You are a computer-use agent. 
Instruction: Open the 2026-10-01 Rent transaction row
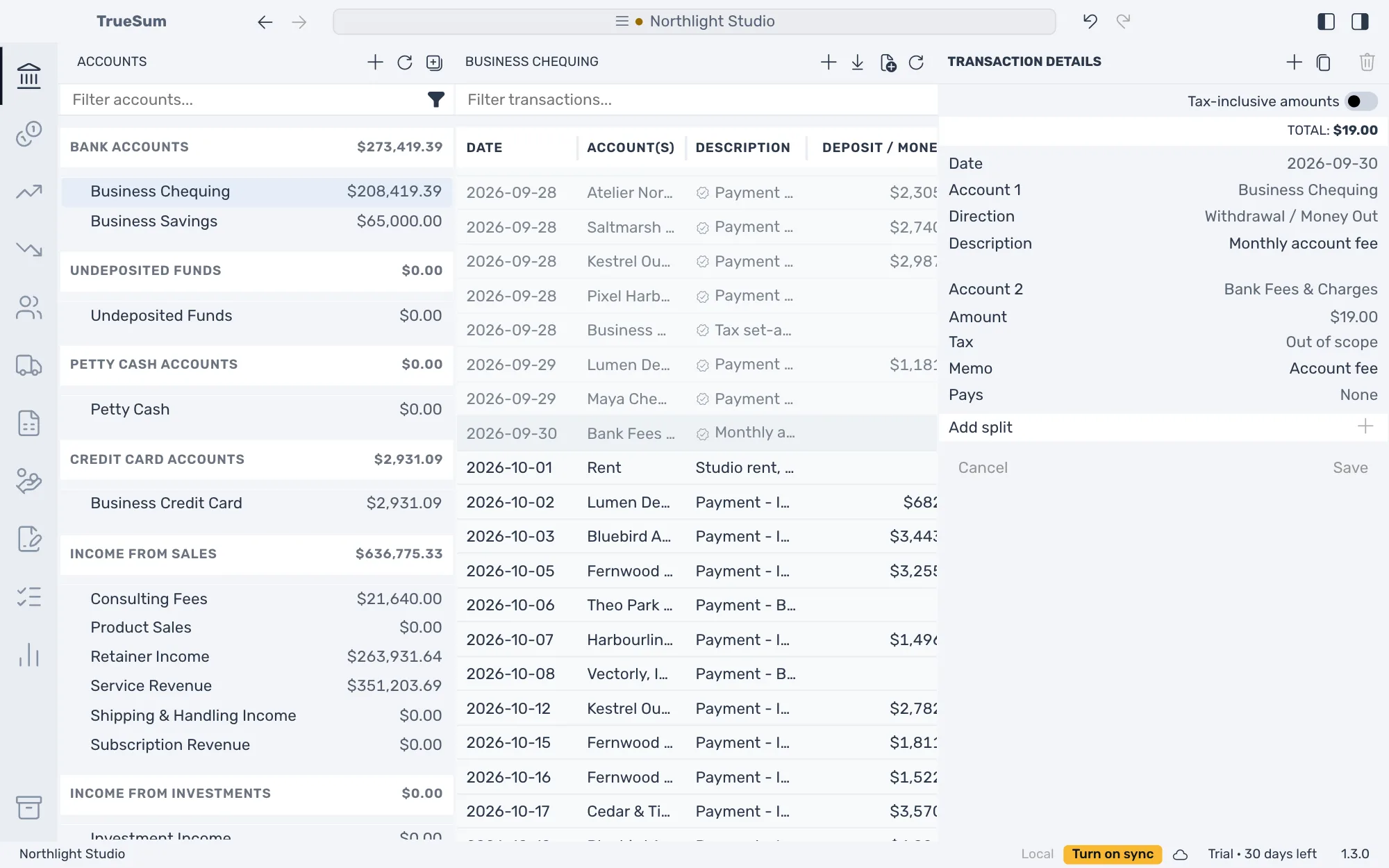point(697,468)
